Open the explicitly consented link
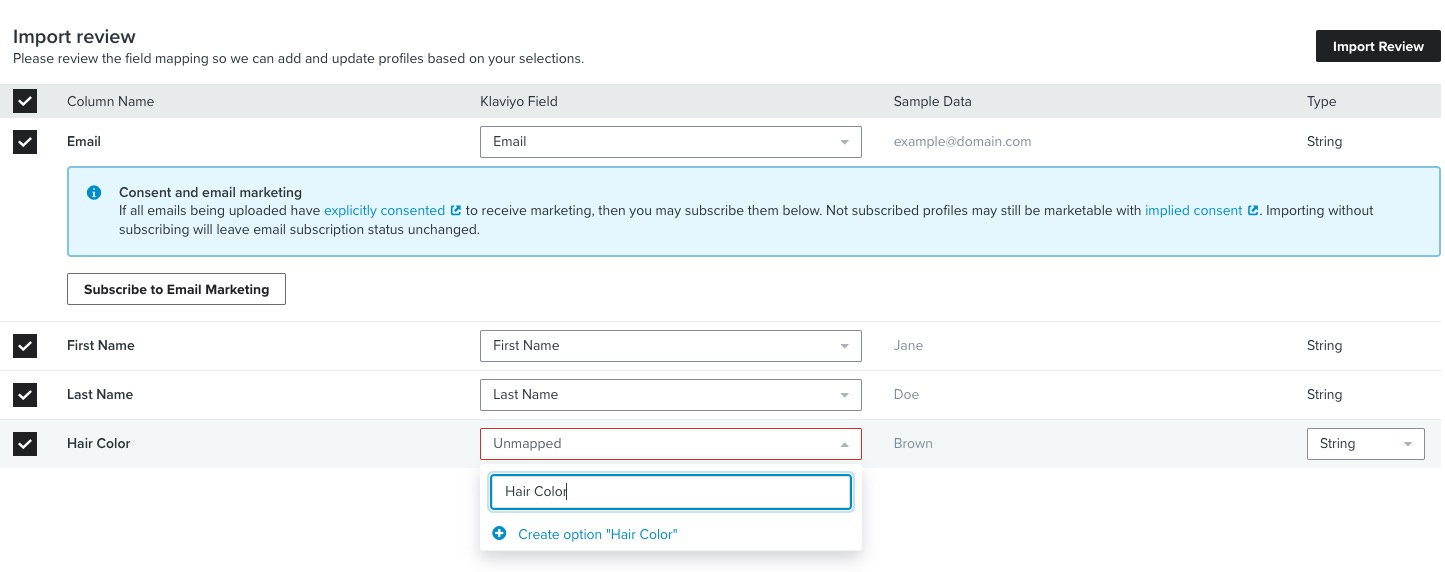 (x=384, y=211)
